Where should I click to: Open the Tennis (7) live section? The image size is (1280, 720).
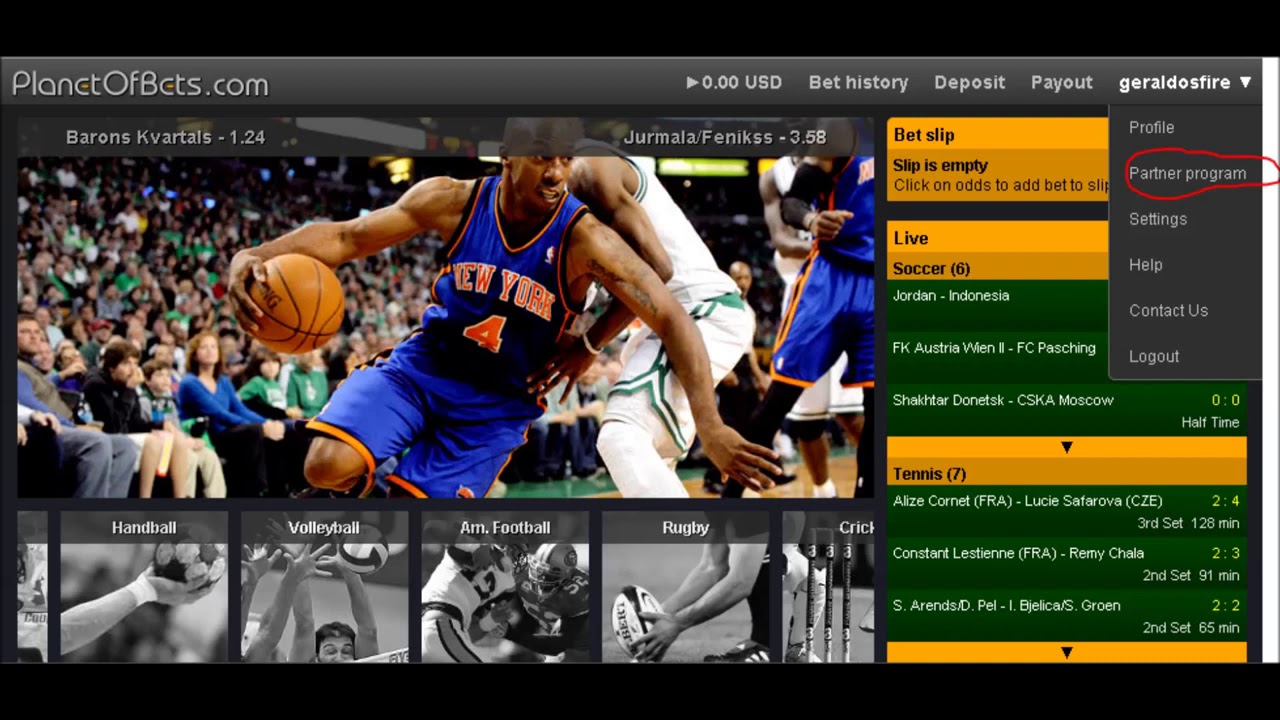point(1066,474)
